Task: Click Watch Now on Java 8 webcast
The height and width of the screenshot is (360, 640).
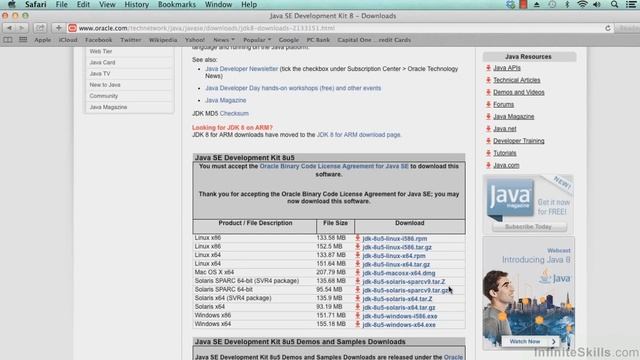Action: coord(529,341)
